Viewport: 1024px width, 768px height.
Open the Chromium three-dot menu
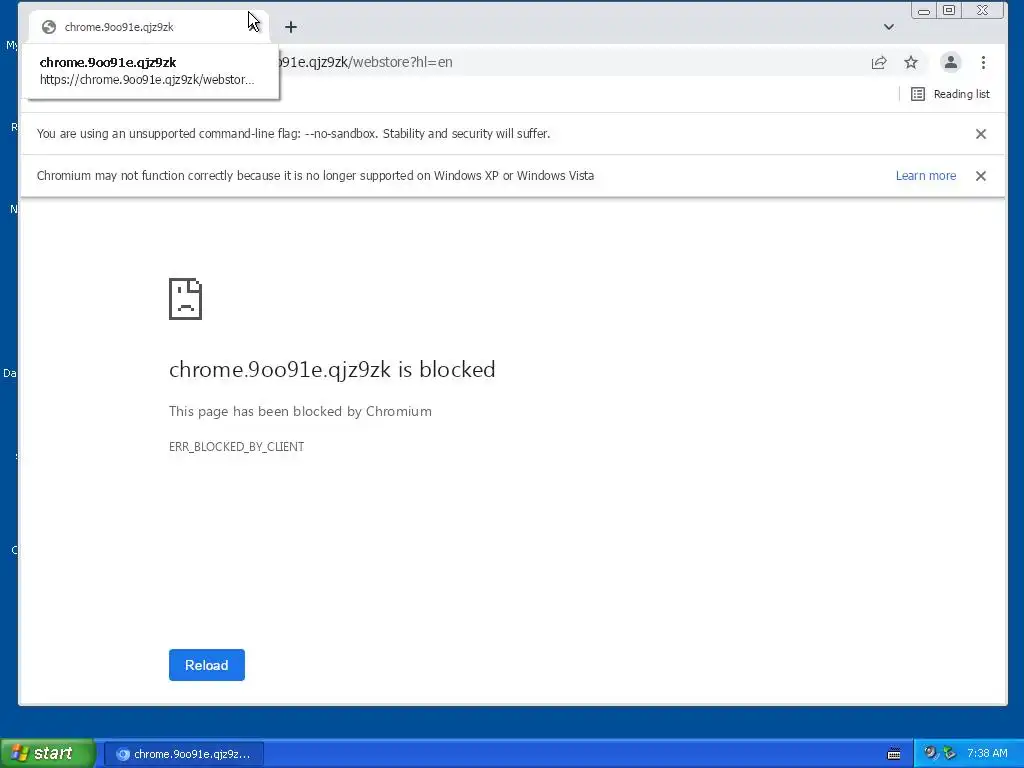pos(984,63)
